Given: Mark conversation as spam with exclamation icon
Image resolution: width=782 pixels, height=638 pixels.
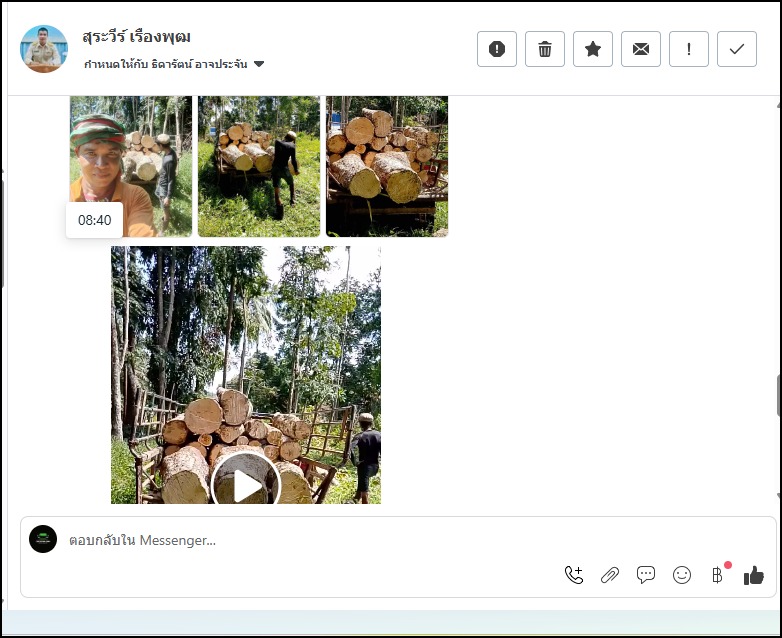Looking at the screenshot, I should click(497, 49).
